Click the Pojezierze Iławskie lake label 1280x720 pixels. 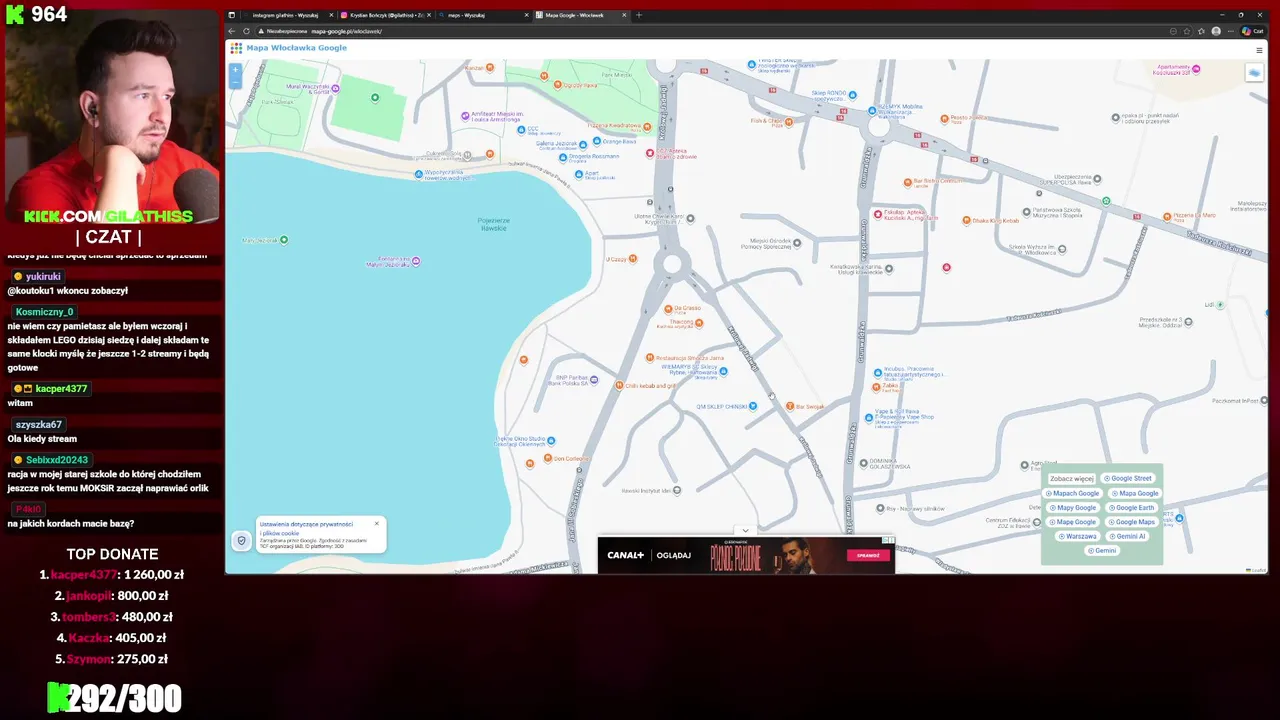[x=494, y=223]
